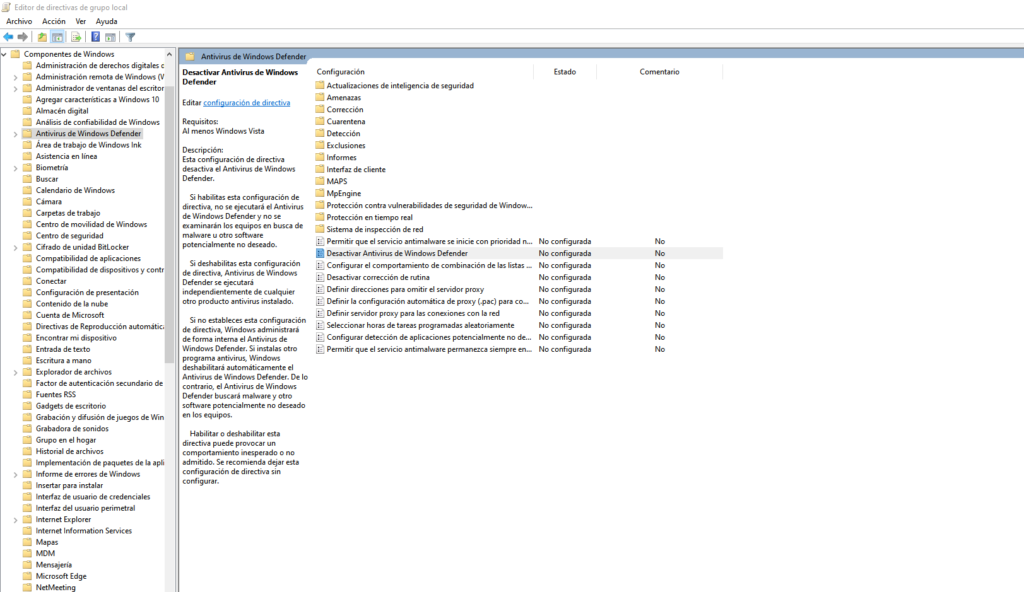Select Permitir que el servicio antimalware permanezca siempre

click(x=429, y=350)
